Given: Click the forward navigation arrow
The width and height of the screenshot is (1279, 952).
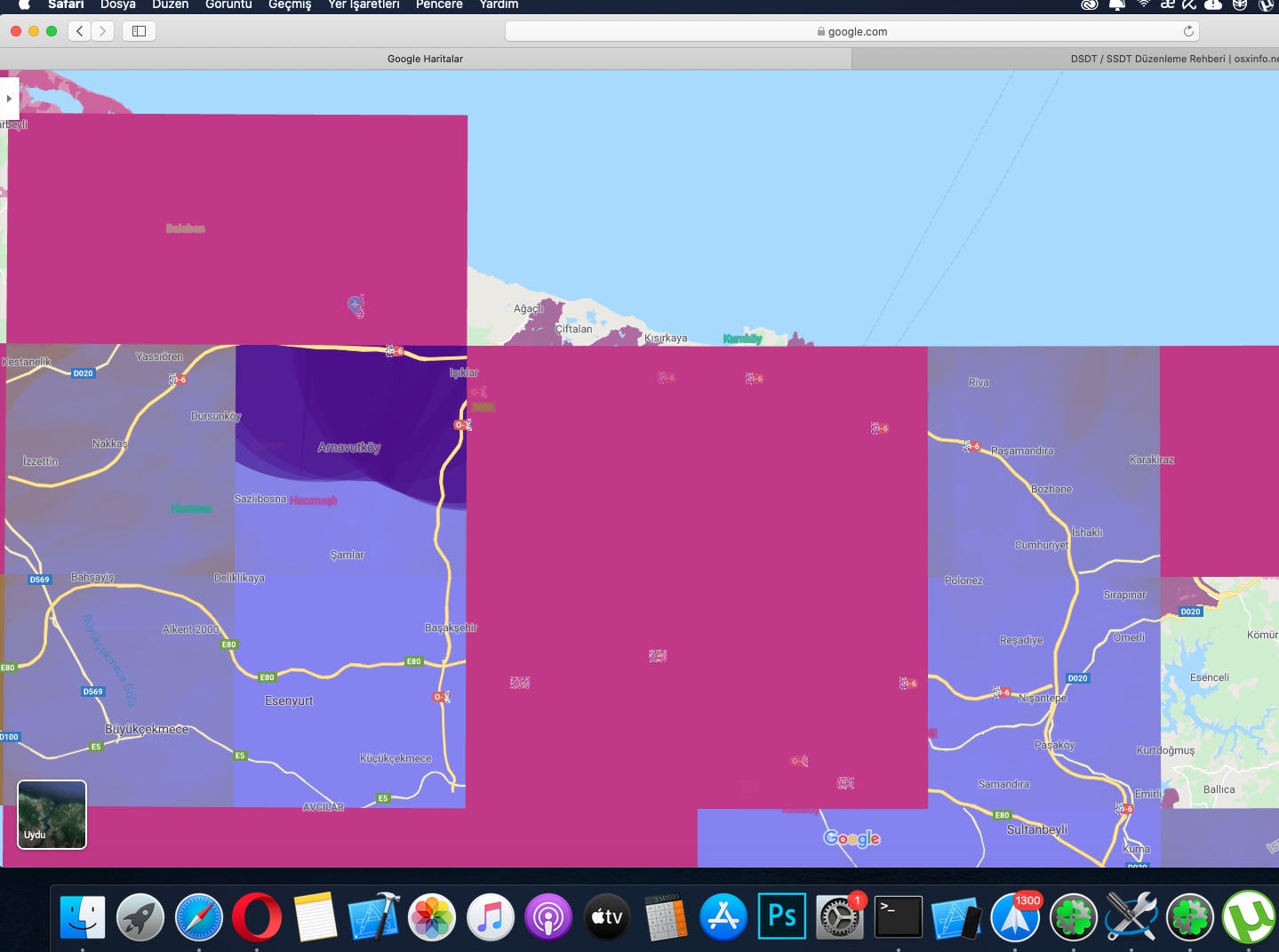Looking at the screenshot, I should point(103,31).
